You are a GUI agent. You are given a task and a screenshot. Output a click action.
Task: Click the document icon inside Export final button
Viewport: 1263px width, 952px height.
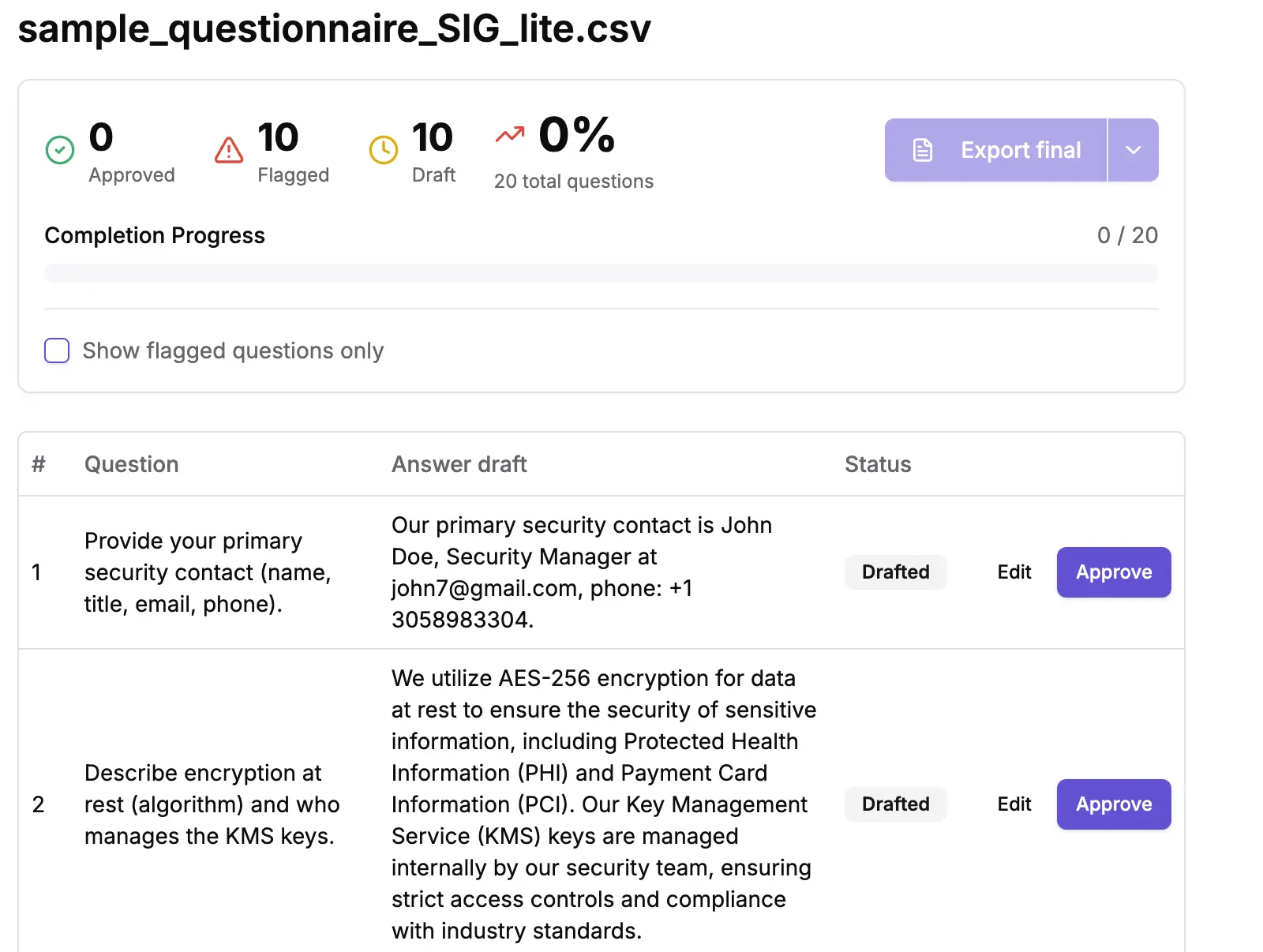pos(924,149)
